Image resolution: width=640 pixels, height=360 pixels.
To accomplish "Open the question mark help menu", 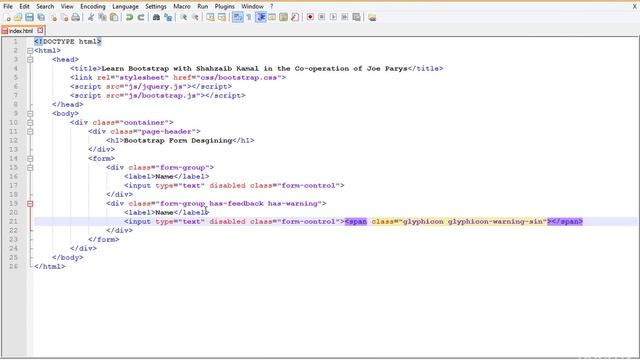I will point(272,7).
